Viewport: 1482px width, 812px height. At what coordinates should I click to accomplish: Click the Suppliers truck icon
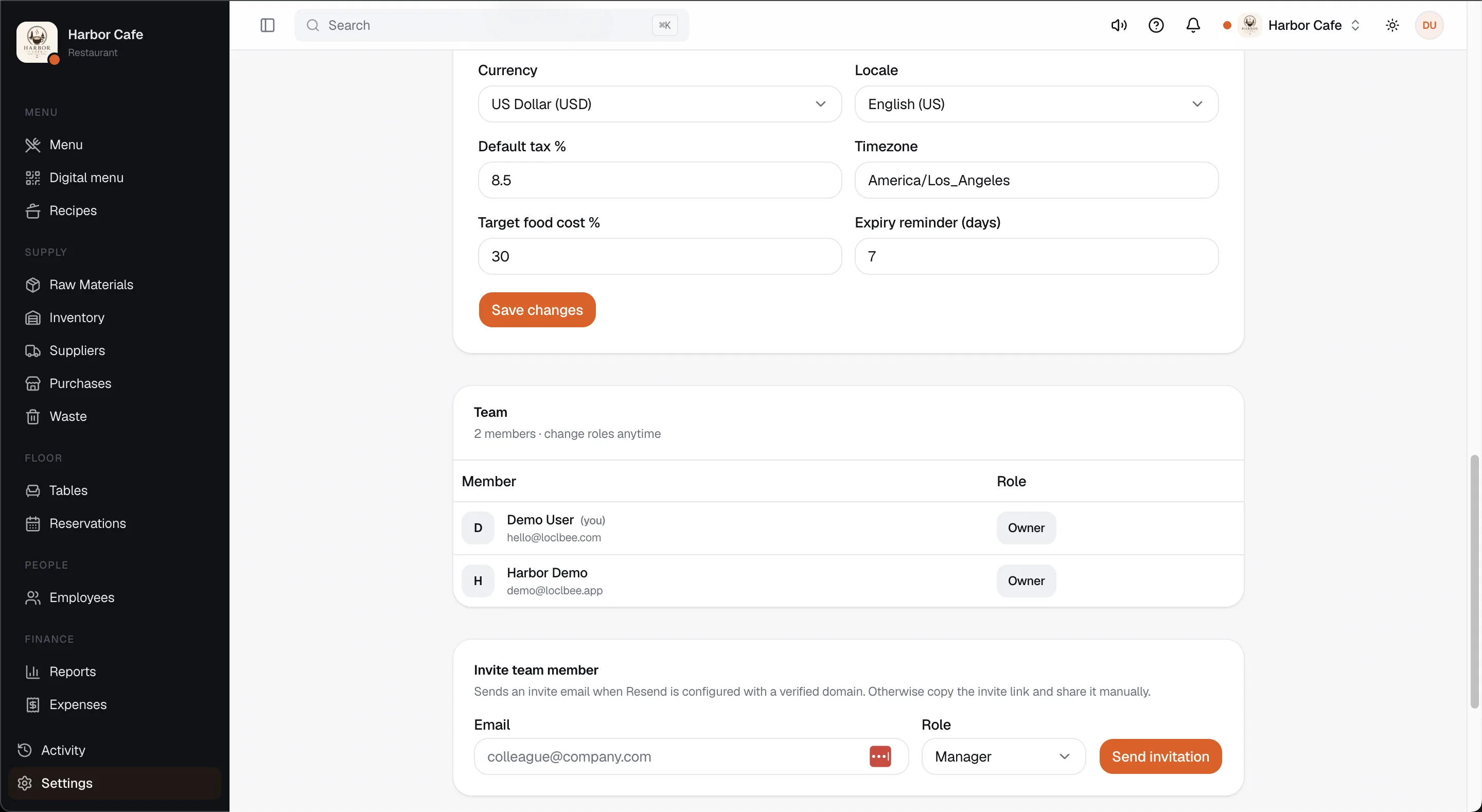click(33, 350)
